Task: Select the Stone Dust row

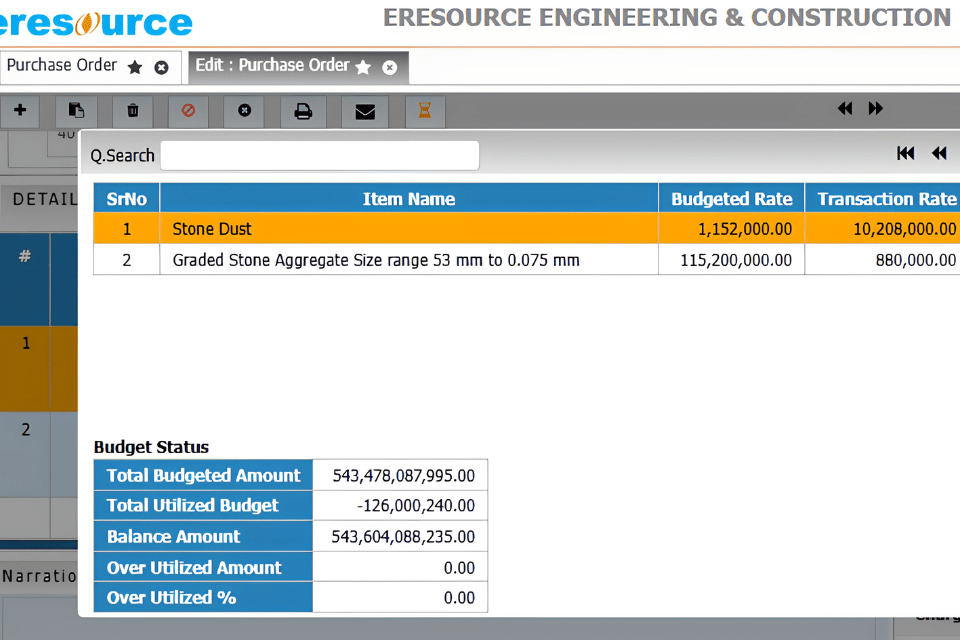Action: pos(527,228)
